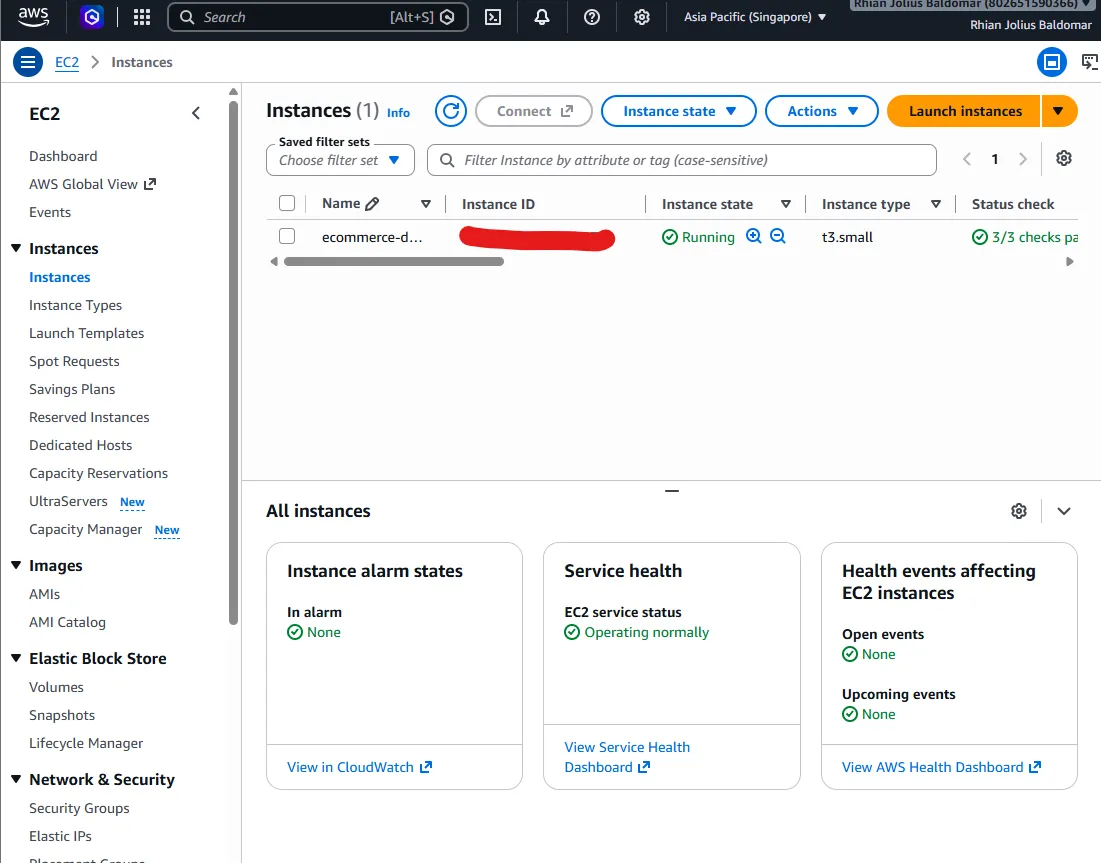Open top navigation settings gear
Screen dimensions: 1101x863
[642, 17]
